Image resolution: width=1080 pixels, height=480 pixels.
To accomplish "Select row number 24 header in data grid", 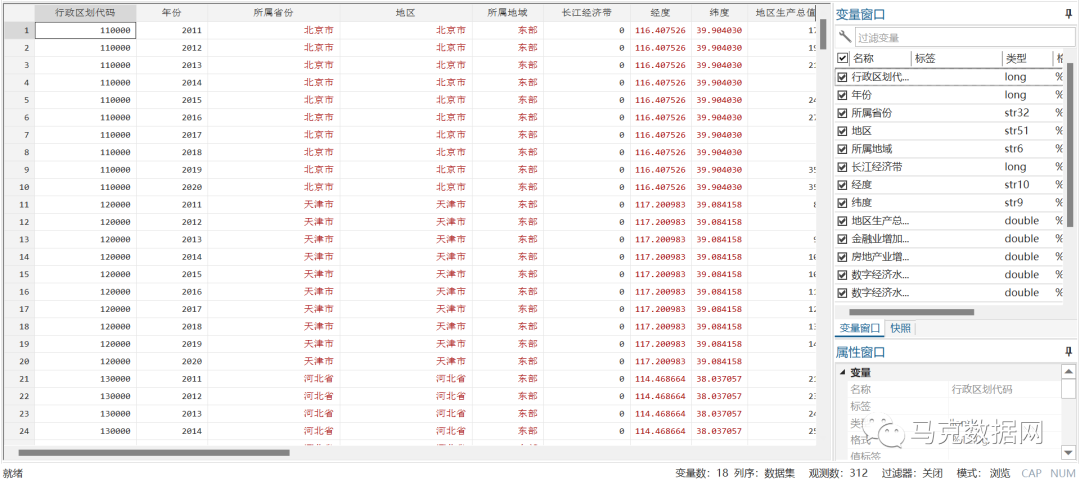I will (x=19, y=431).
